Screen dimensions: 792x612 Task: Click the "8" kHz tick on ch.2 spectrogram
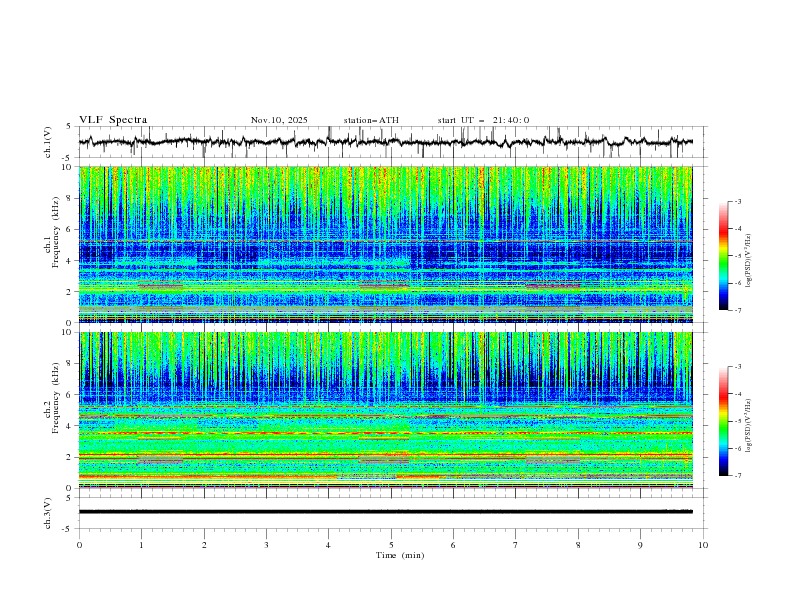(70, 364)
